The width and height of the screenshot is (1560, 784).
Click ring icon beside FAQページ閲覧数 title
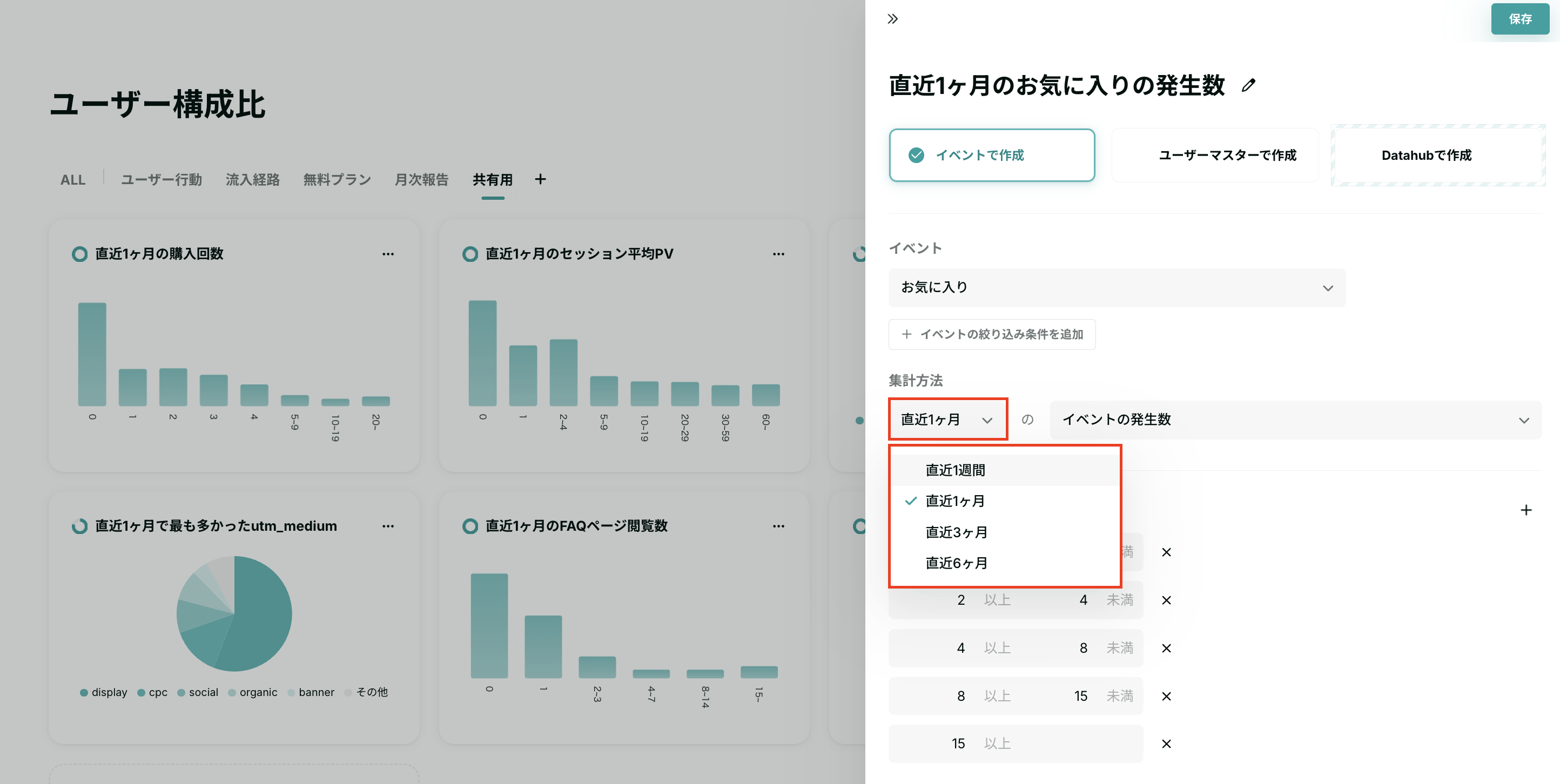point(470,526)
